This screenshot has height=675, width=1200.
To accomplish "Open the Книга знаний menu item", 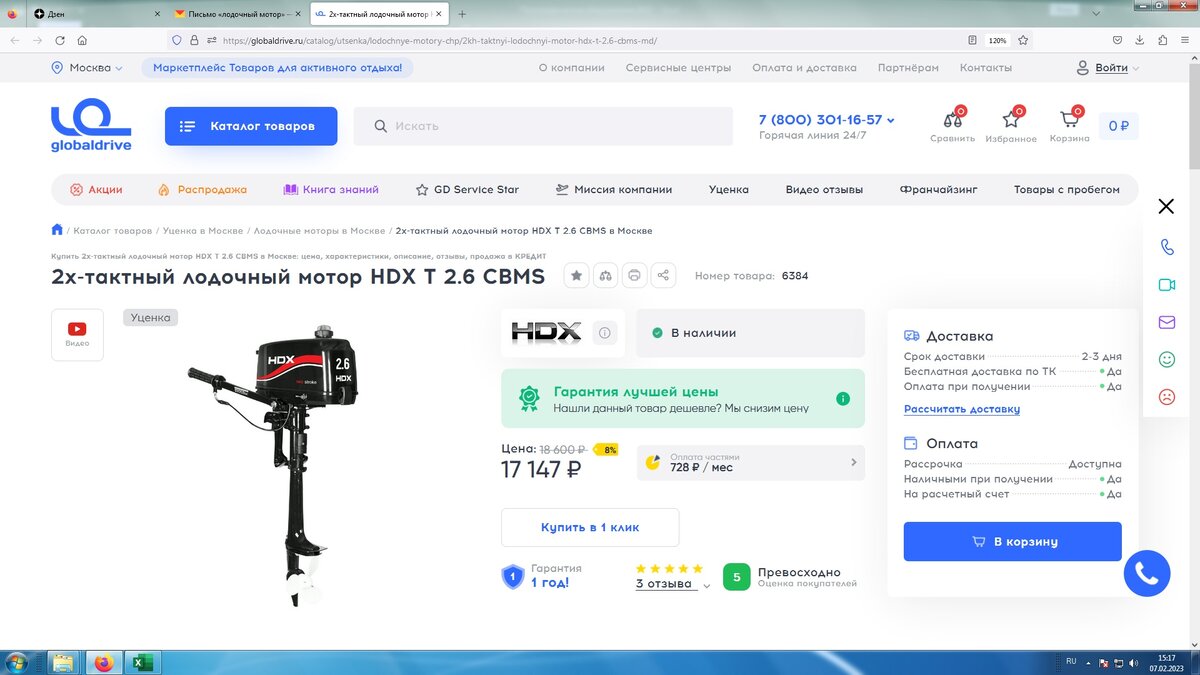I will 331,189.
